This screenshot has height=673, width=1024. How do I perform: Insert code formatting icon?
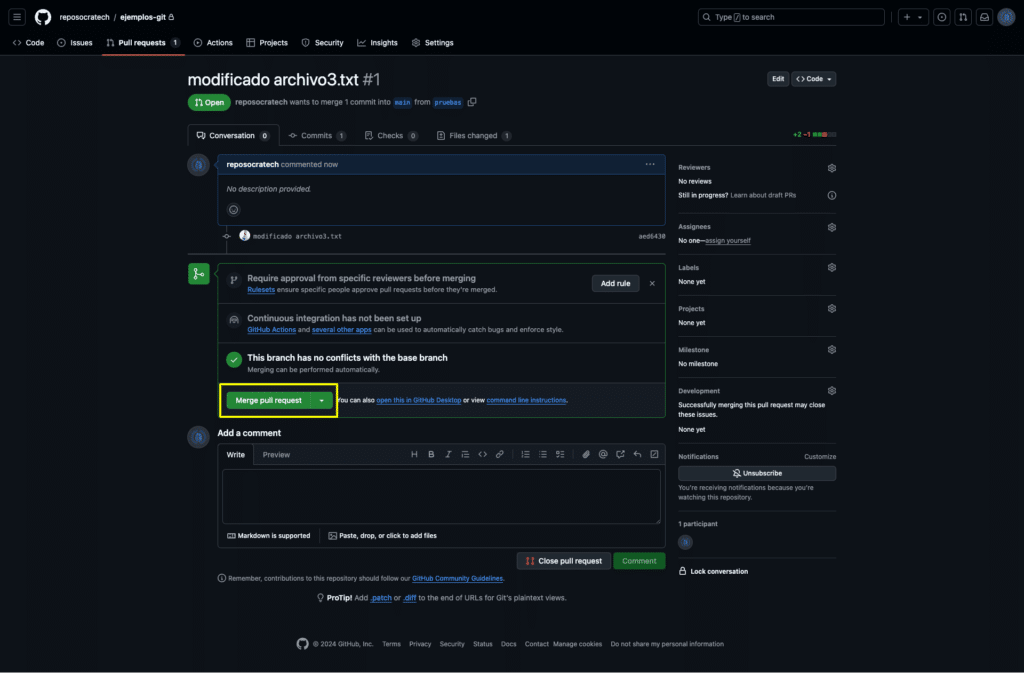[x=483, y=454]
